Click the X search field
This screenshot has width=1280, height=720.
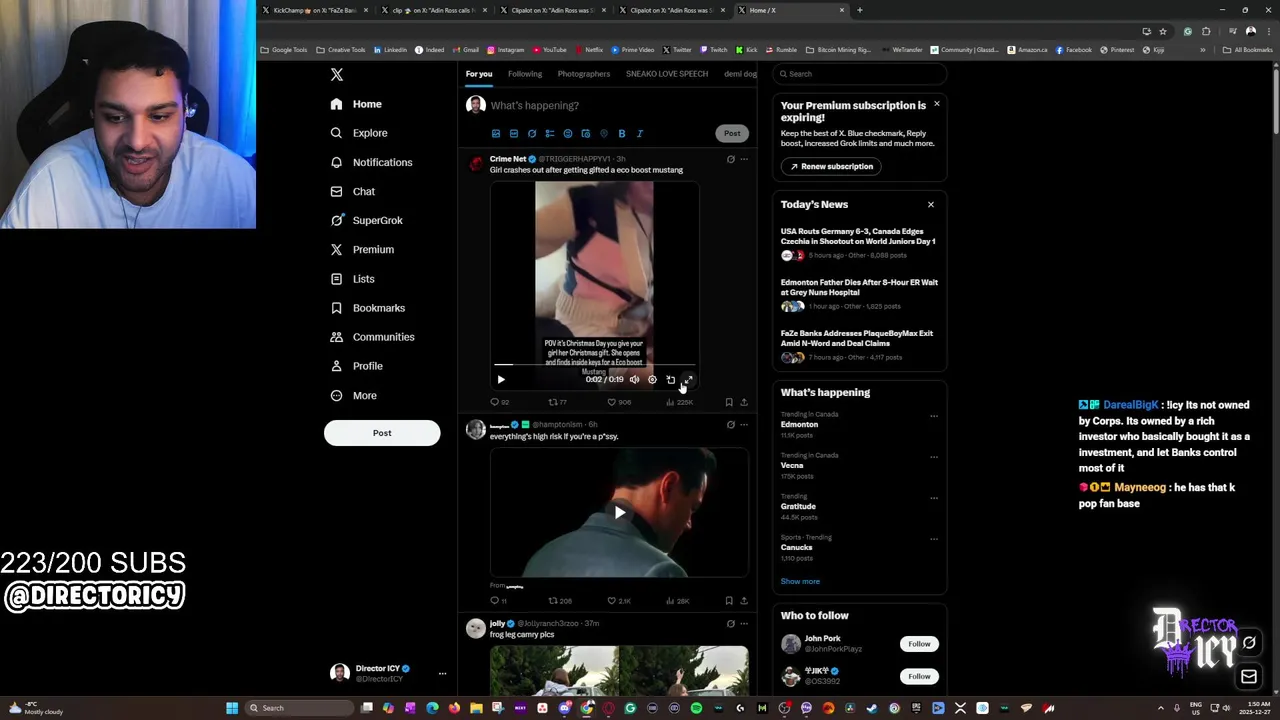coord(860,74)
